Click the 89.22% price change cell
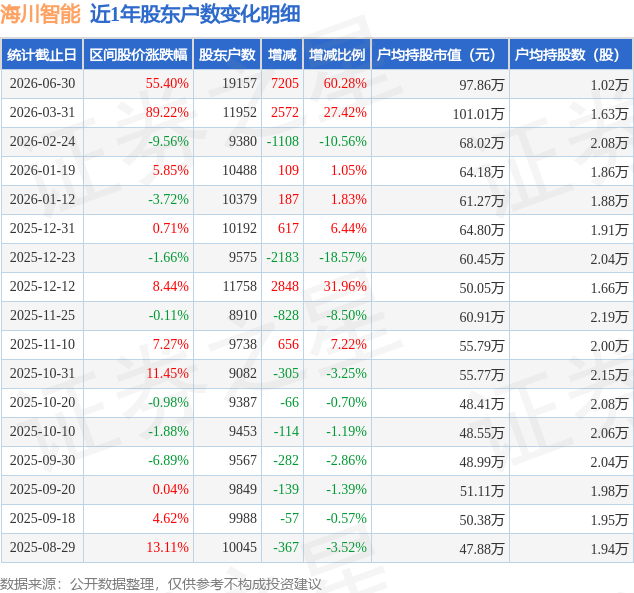Screen dimensions: 634x593 coord(167,112)
